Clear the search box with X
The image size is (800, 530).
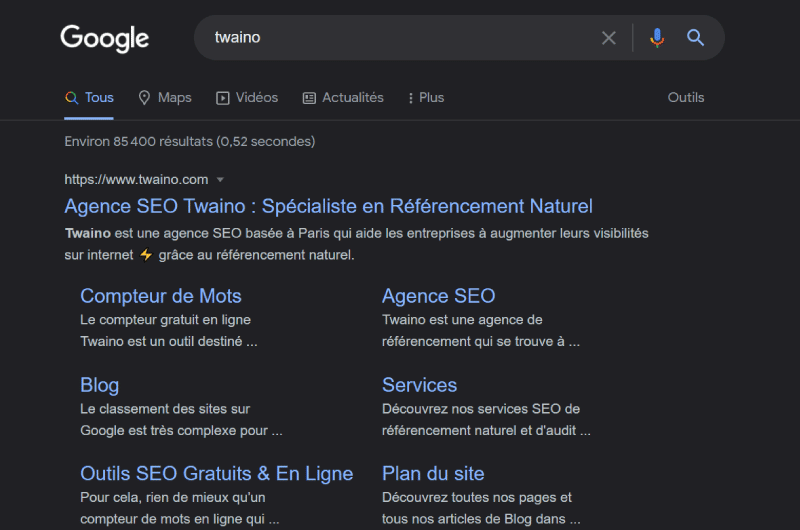point(609,38)
